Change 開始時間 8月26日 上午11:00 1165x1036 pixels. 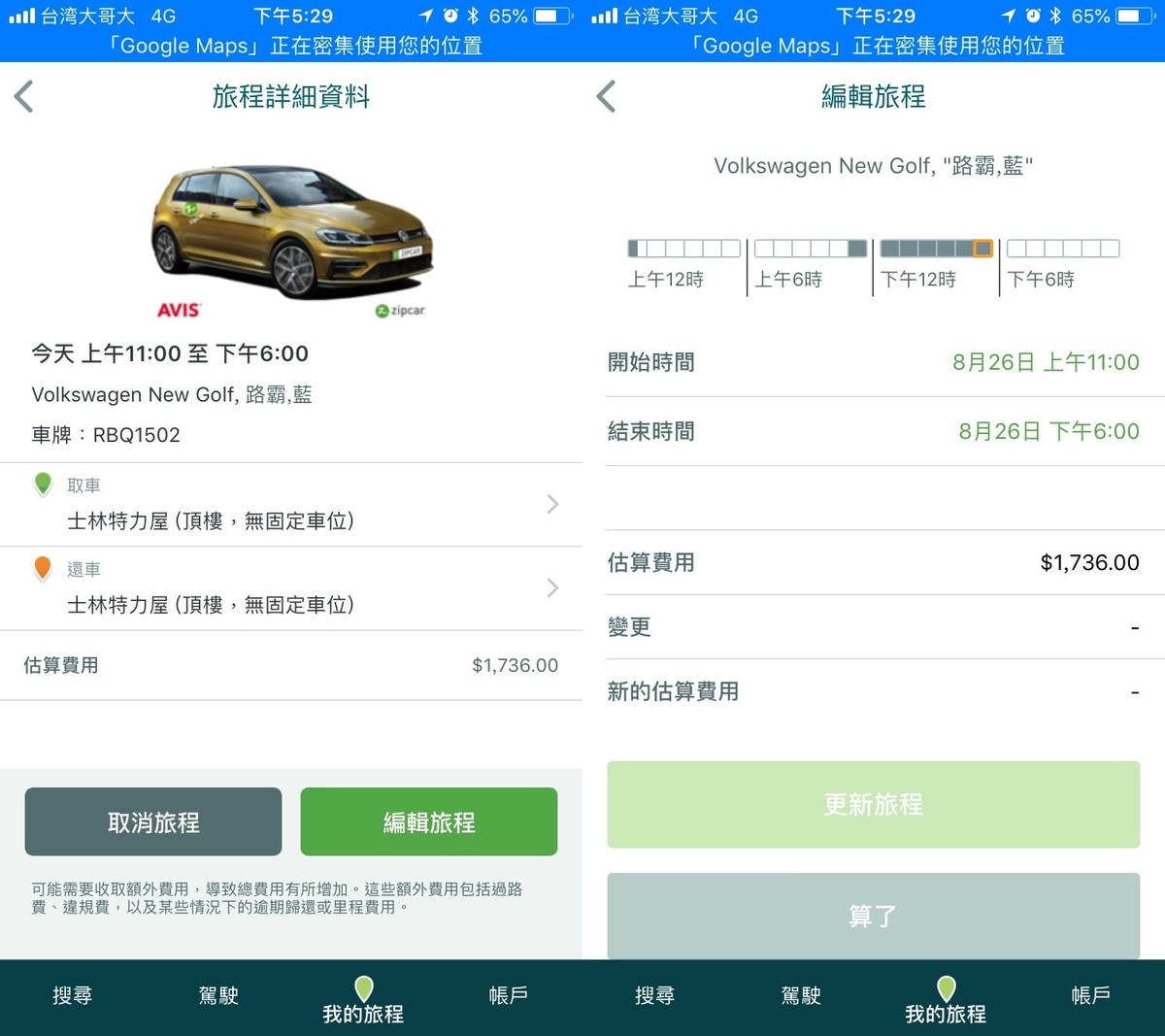pos(1046,362)
